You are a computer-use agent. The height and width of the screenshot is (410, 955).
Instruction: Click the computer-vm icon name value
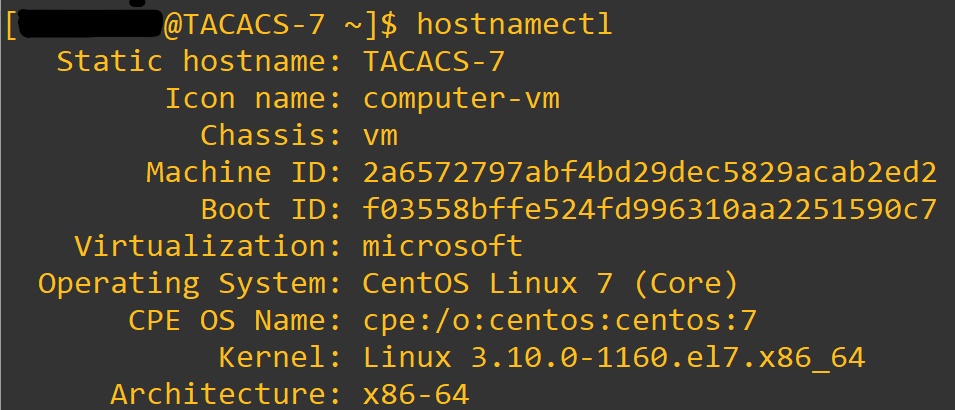pos(461,98)
